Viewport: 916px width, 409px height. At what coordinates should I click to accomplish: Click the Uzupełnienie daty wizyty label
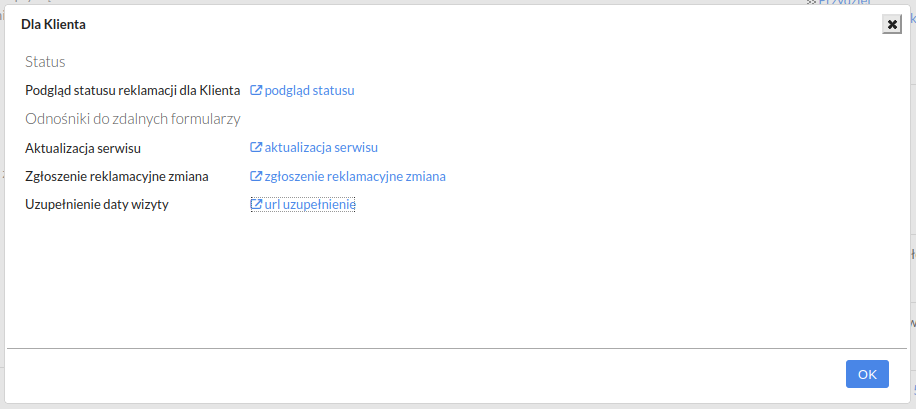97,205
